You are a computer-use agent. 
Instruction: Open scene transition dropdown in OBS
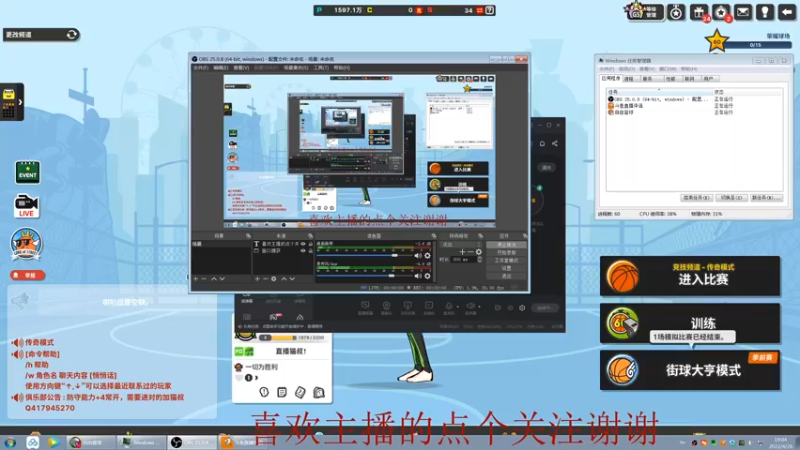460,244
